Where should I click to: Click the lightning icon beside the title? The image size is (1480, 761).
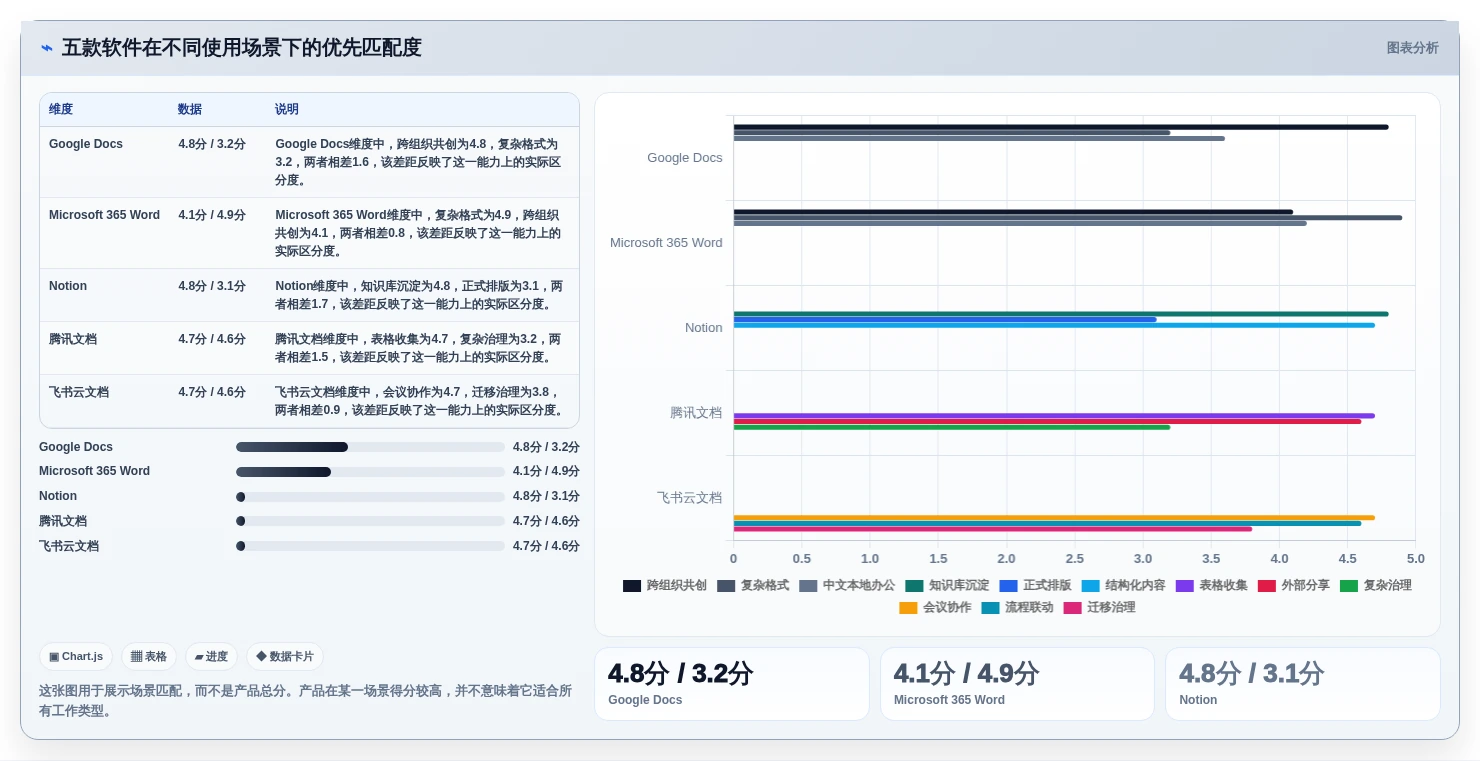(47, 48)
